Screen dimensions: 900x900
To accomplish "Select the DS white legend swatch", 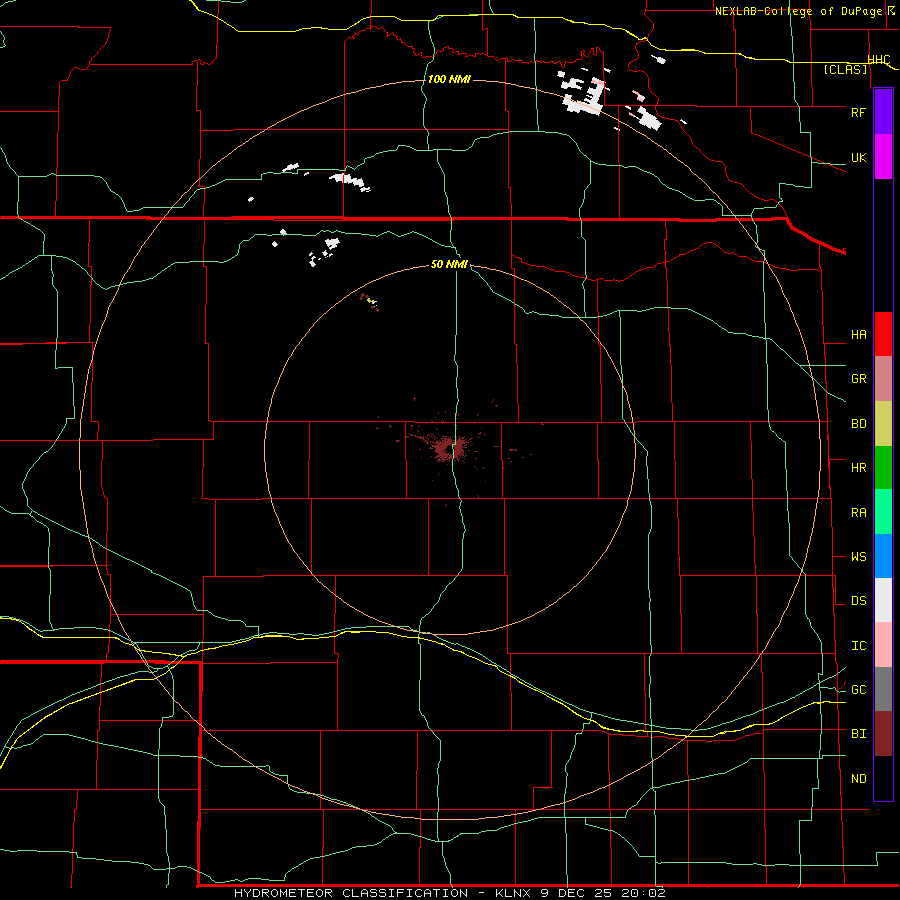I will tap(883, 600).
